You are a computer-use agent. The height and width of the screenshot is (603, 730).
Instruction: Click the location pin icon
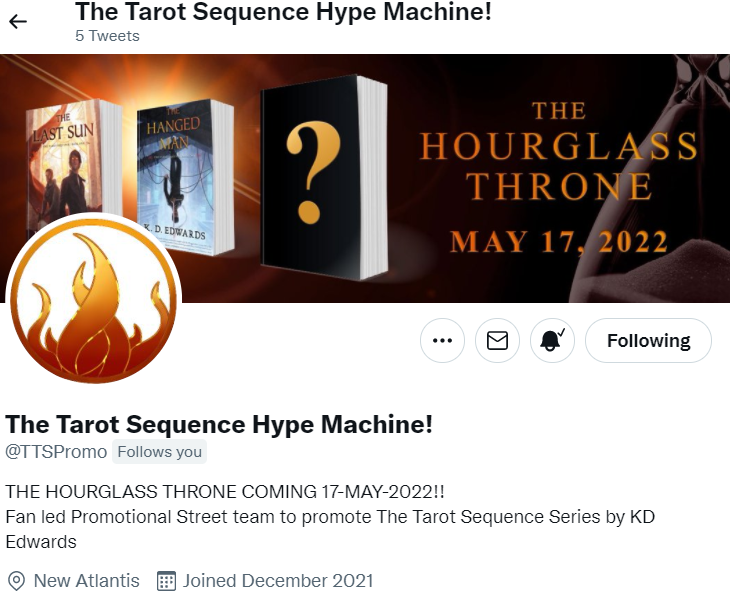tap(17, 581)
